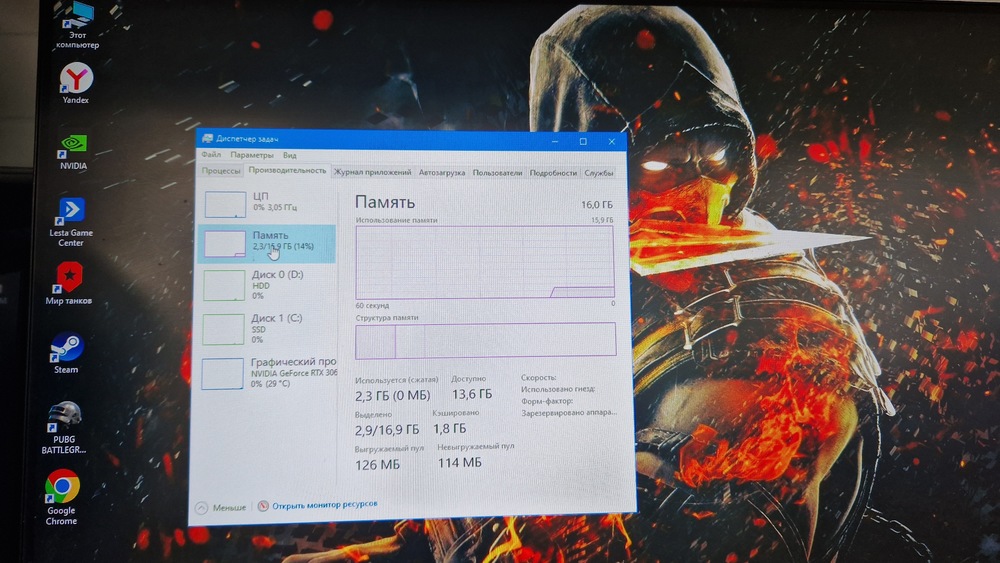Open the Этот компьютер desktop icon
Screen dimensions: 1000x563
78,25
